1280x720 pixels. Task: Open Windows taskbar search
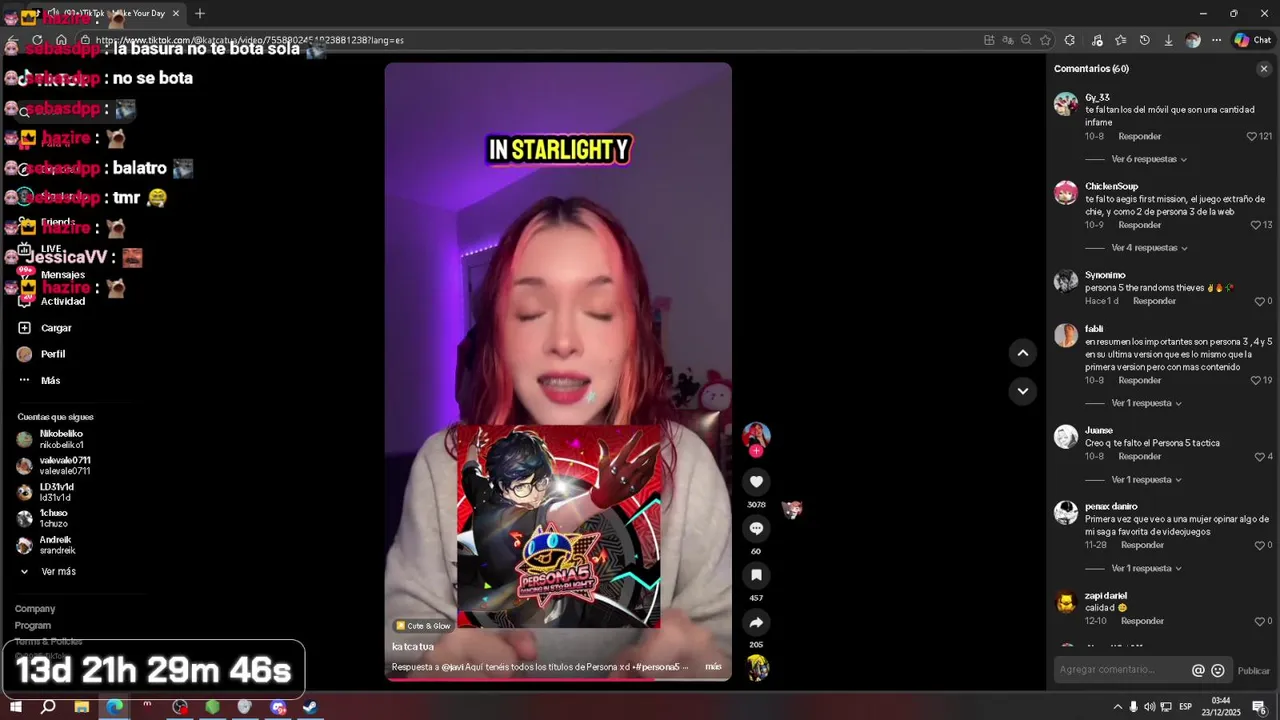point(48,707)
